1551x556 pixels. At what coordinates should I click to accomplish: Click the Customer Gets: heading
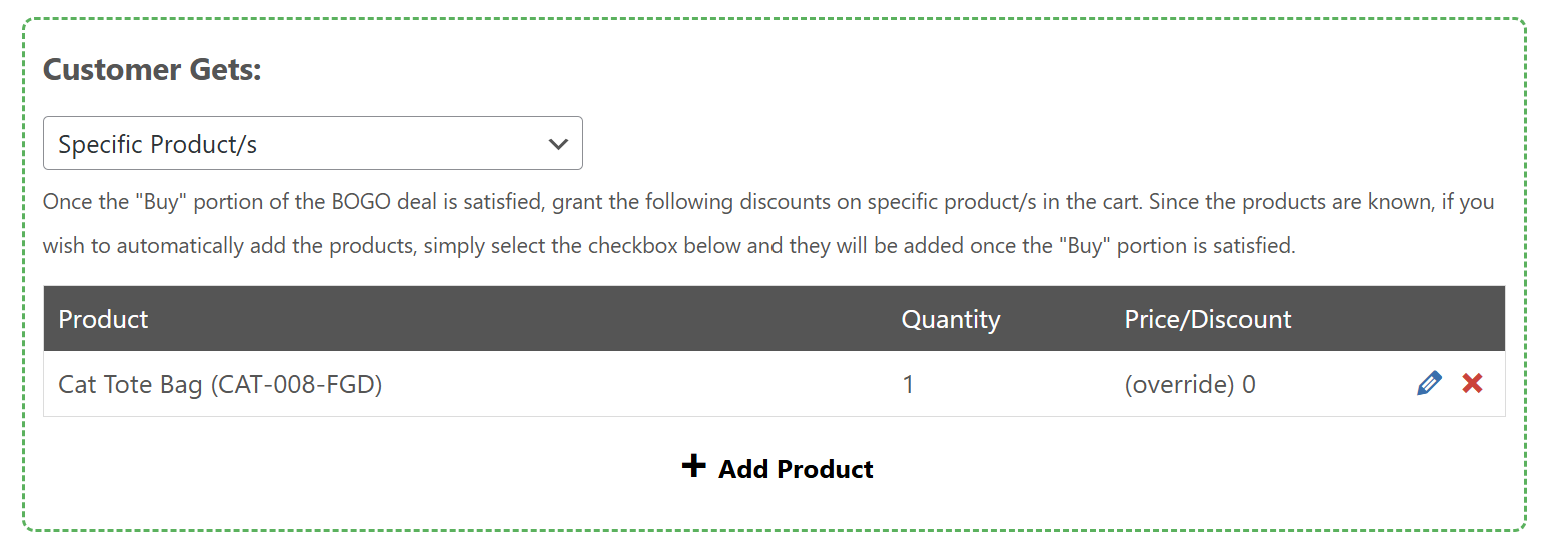pos(152,70)
